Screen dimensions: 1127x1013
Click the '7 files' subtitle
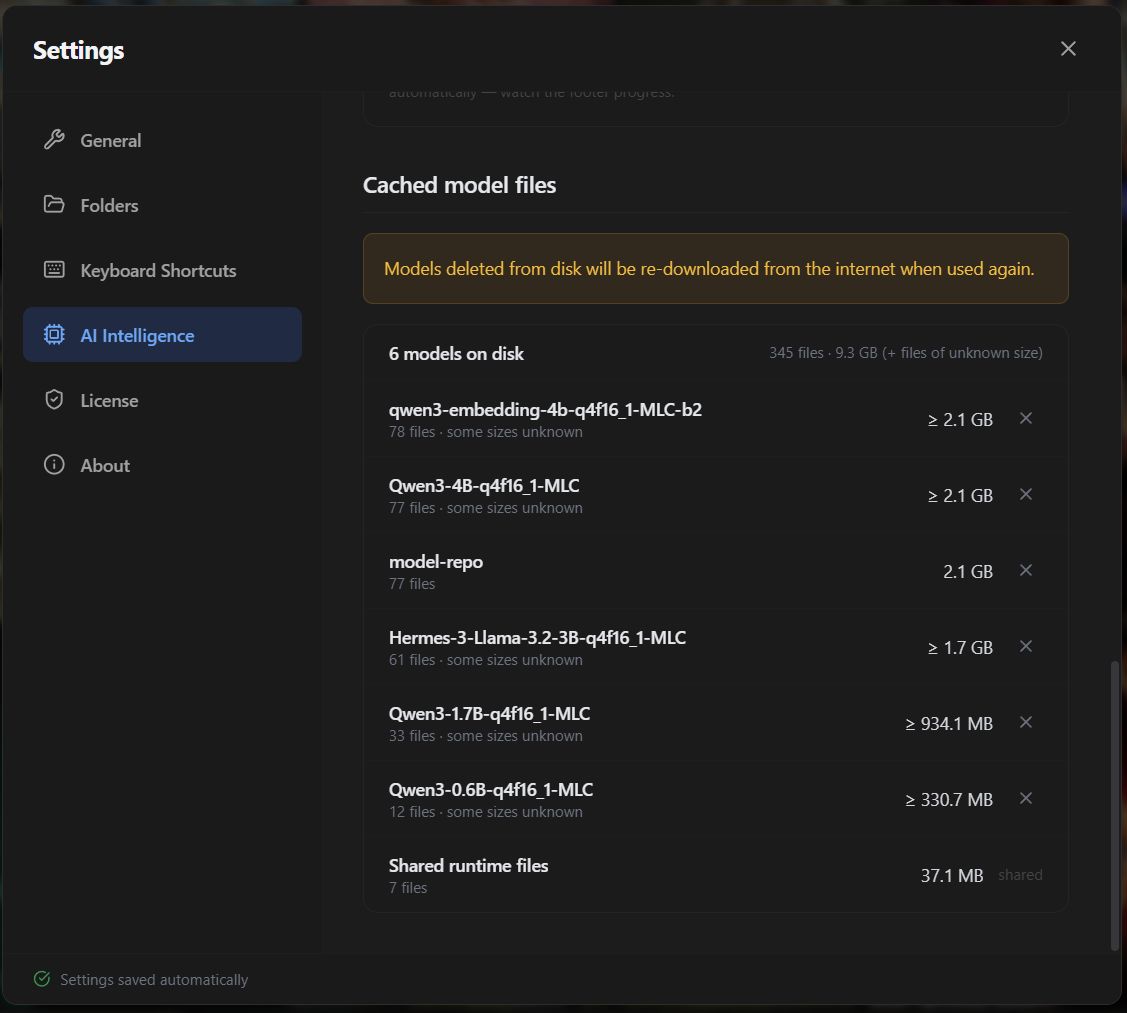408,888
